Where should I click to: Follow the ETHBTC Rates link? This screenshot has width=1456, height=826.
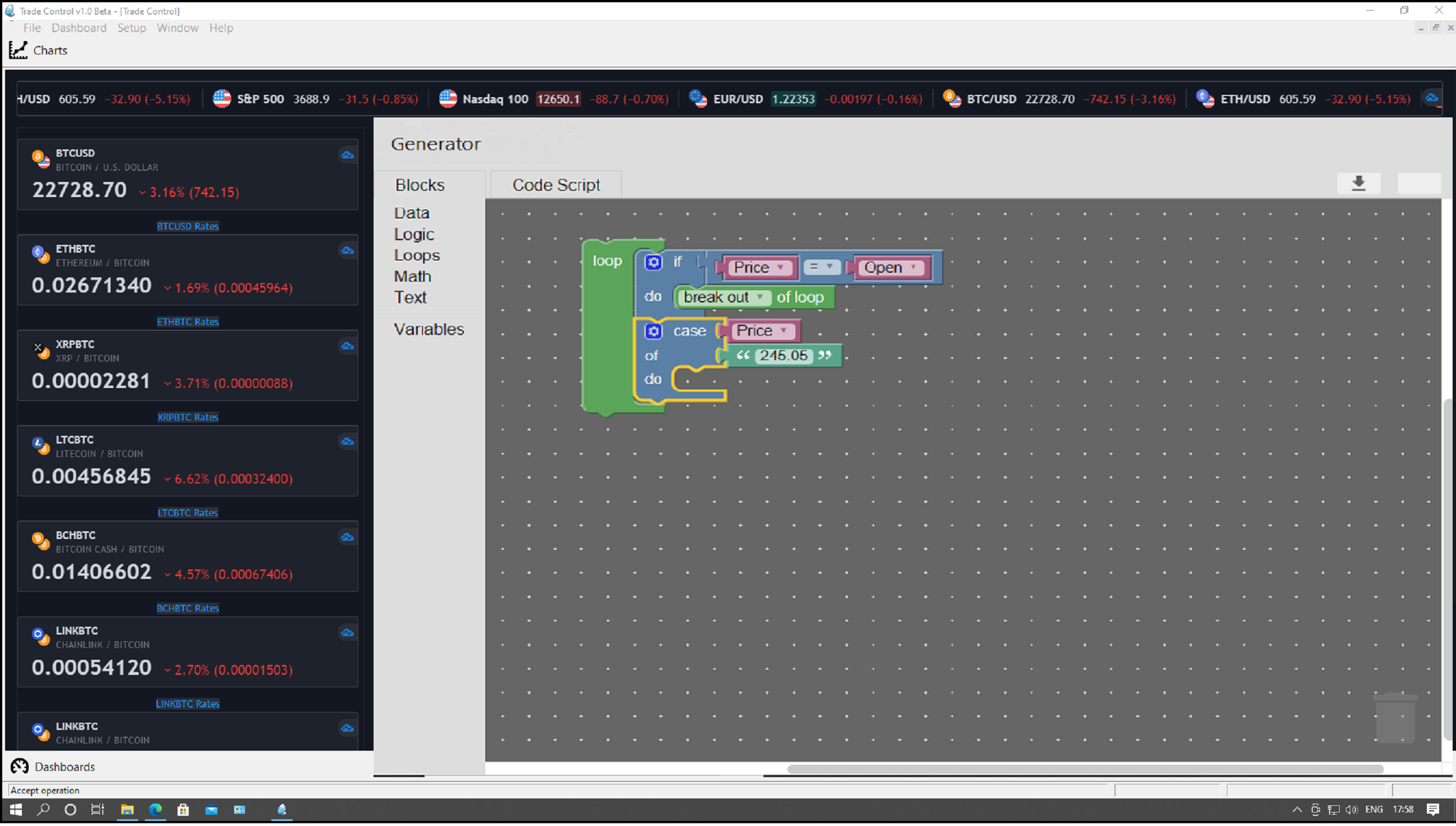coord(188,322)
